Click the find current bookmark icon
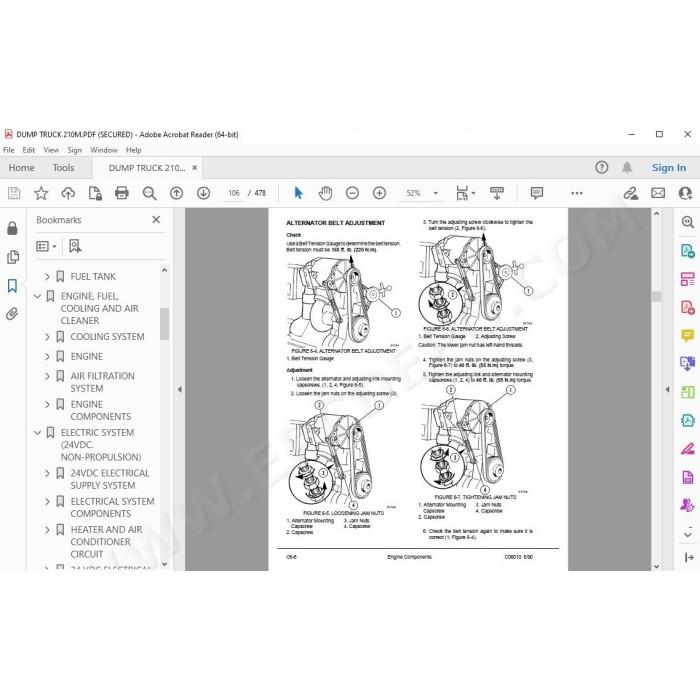The image size is (700, 700). (x=75, y=246)
